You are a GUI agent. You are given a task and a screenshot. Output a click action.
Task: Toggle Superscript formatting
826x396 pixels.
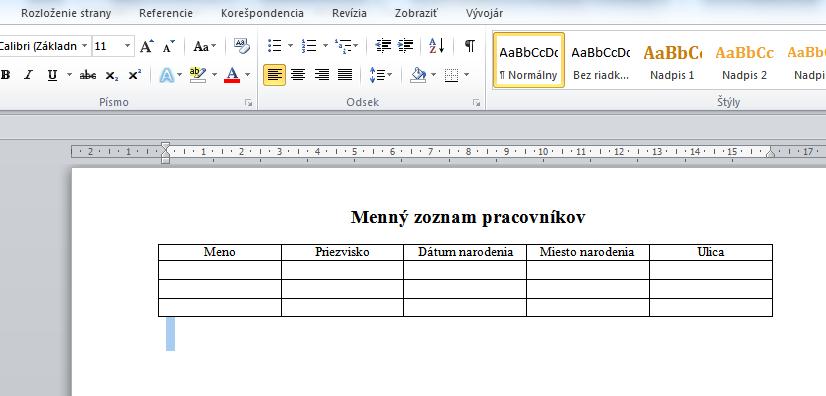pyautogui.click(x=135, y=75)
